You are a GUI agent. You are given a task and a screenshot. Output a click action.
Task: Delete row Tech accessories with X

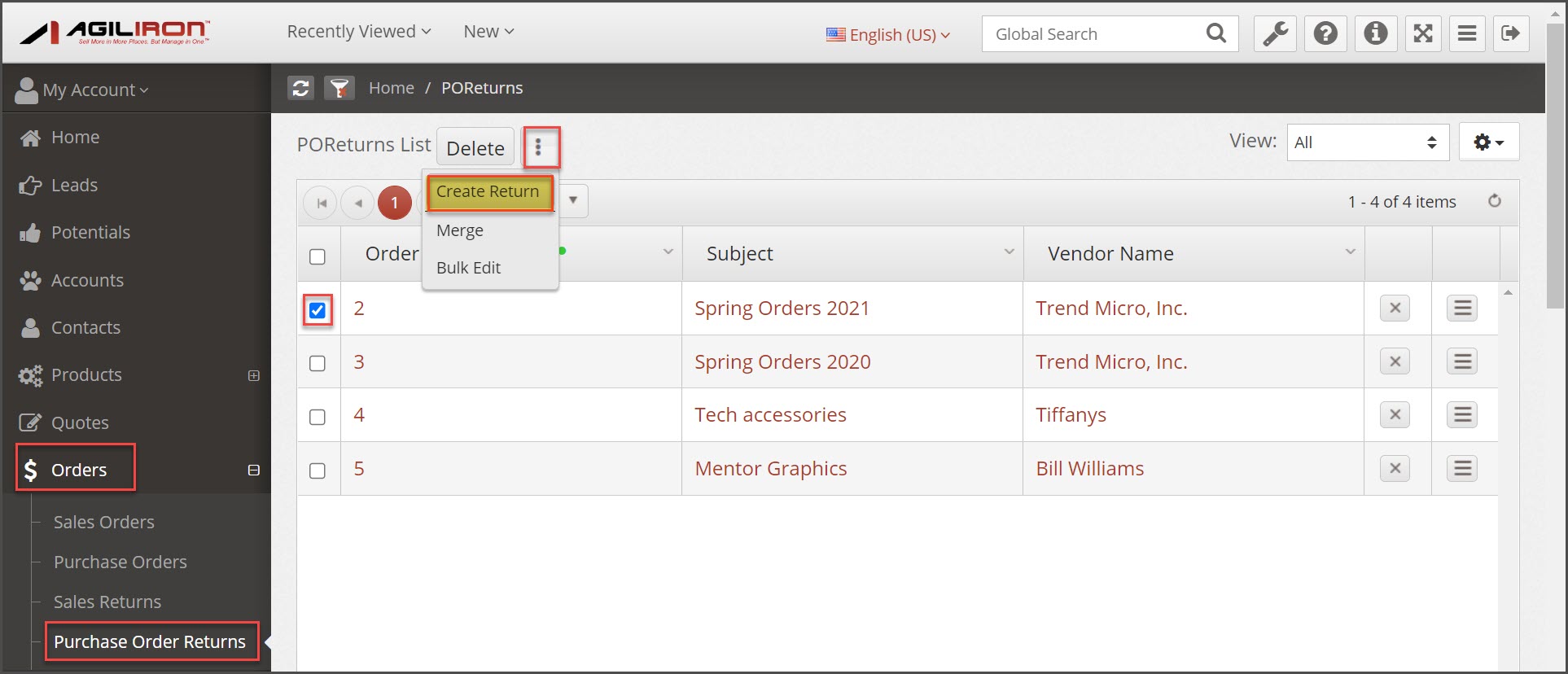pyautogui.click(x=1395, y=415)
